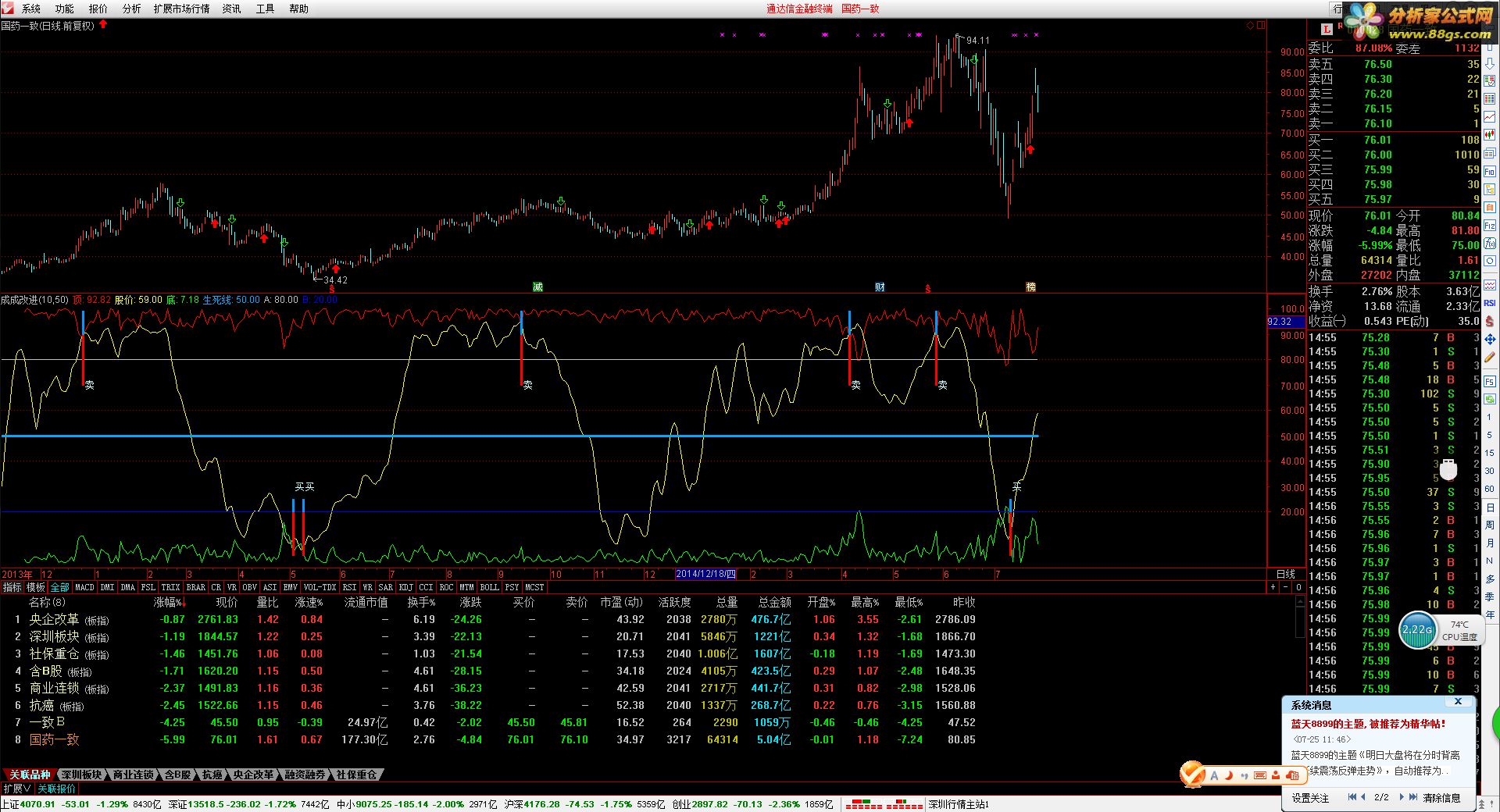
Task: Open 帮助 menu
Action: (298, 9)
